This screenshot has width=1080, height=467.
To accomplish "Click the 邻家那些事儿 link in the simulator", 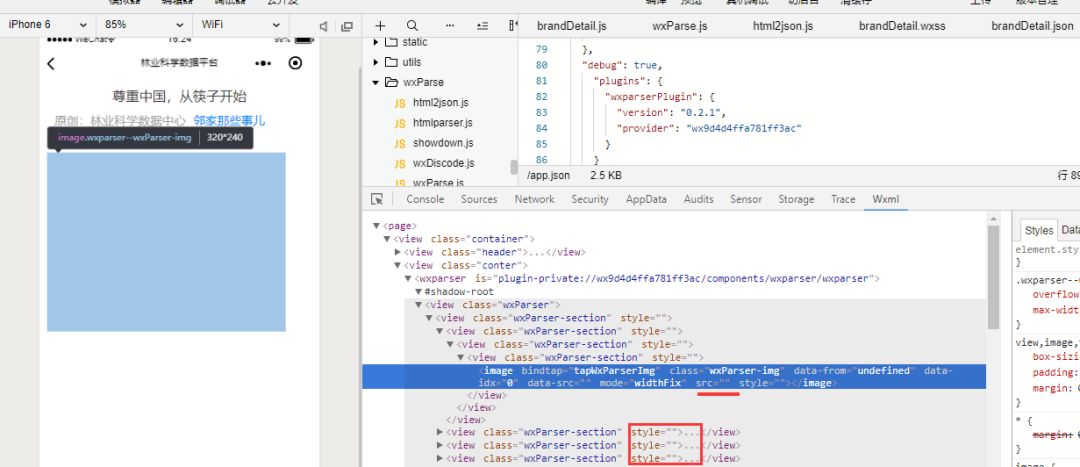I will tap(229, 121).
